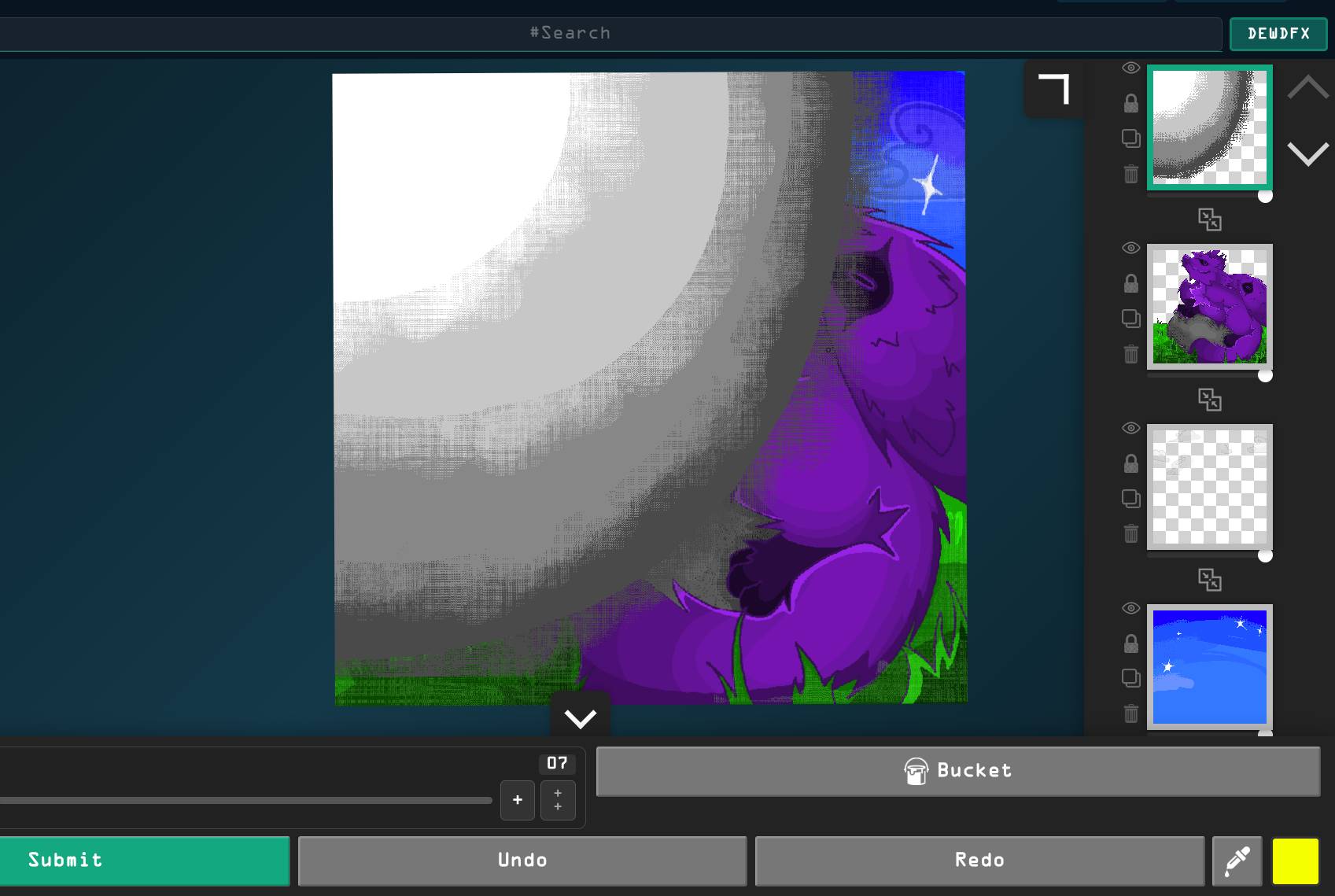1335x896 pixels.
Task: Undo the last action
Action: pos(522,861)
